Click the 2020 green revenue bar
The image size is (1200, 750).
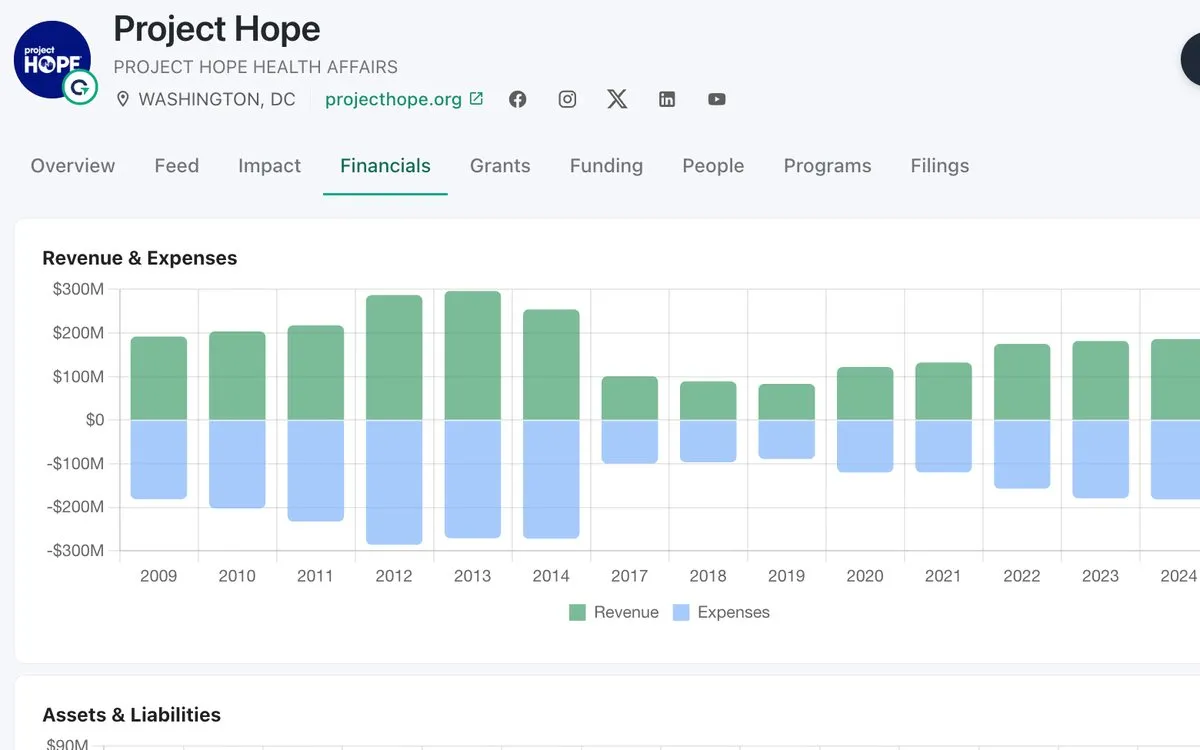coord(865,394)
